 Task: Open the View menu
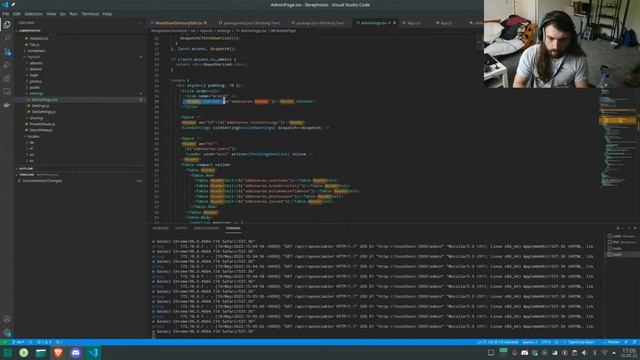point(51,14)
